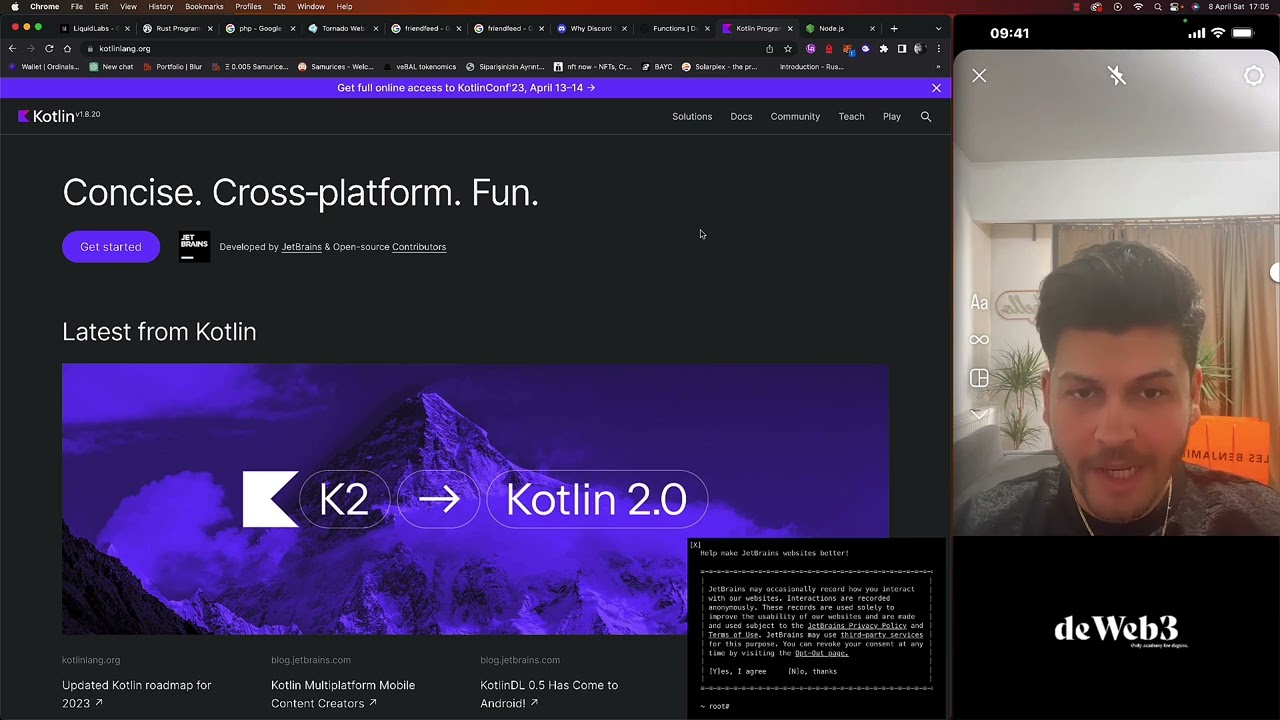Open the Wallet | Ordinals bookmark
Screen dimensions: 1280x720
click(x=43, y=67)
